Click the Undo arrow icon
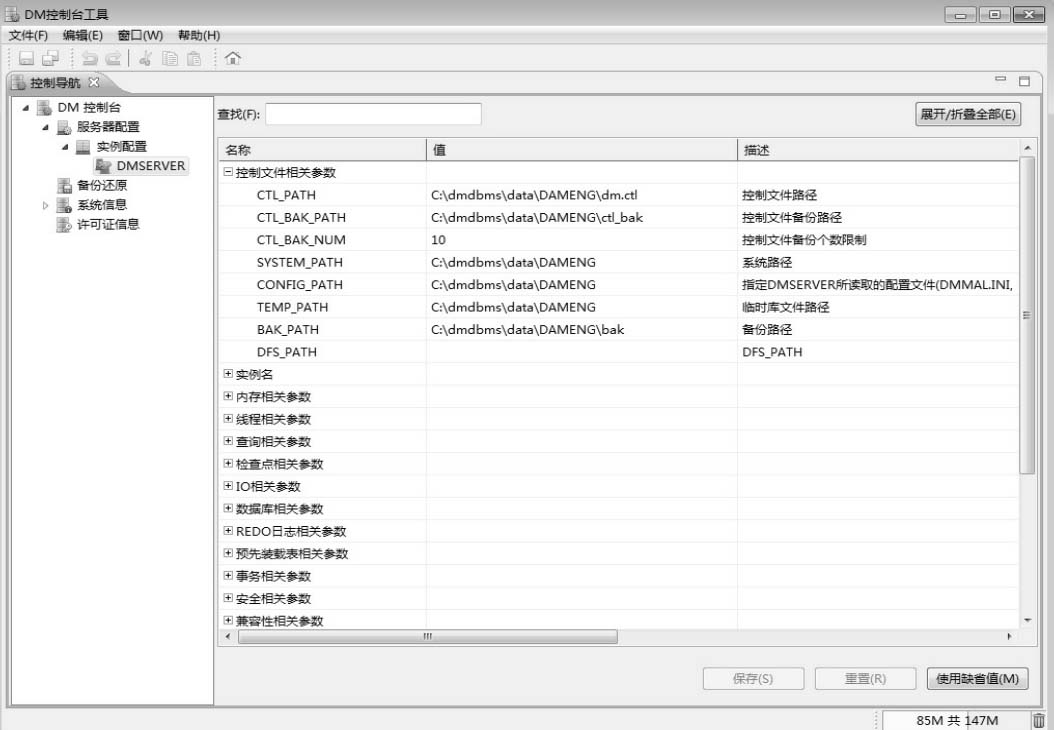Viewport: 1054px width, 730px height. click(x=90, y=59)
